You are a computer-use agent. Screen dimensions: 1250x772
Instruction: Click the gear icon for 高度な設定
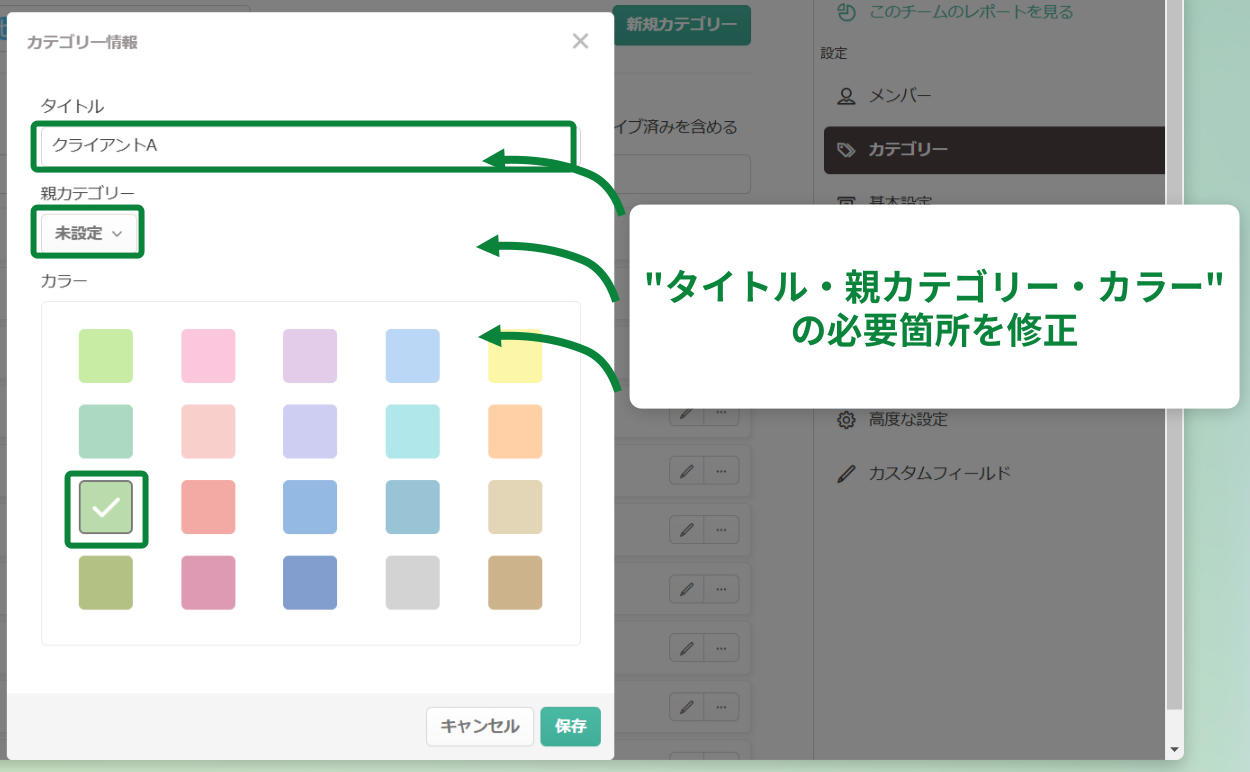846,420
